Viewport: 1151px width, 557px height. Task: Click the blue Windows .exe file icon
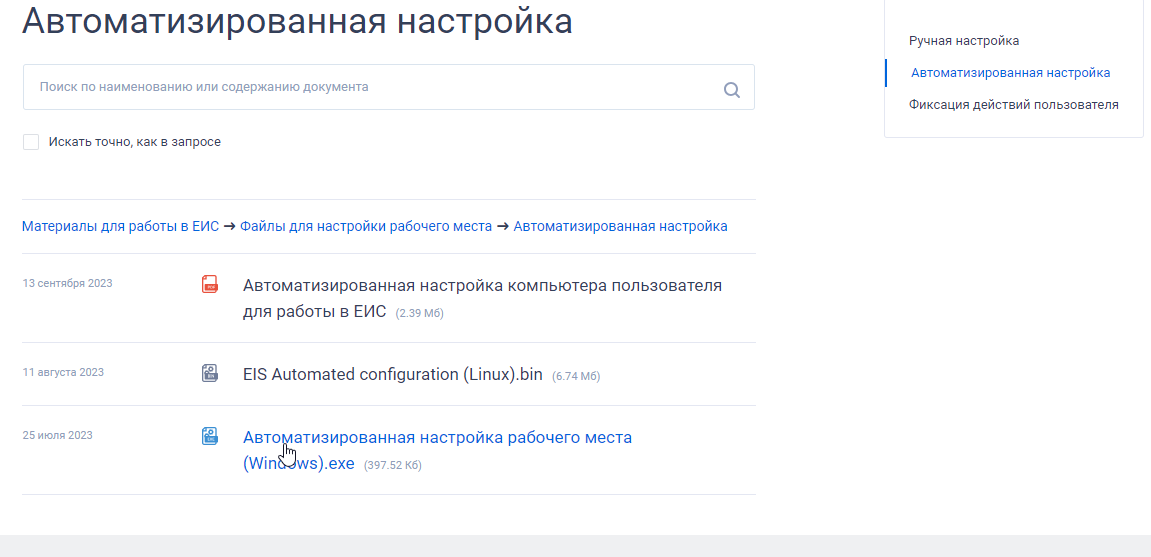click(209, 437)
